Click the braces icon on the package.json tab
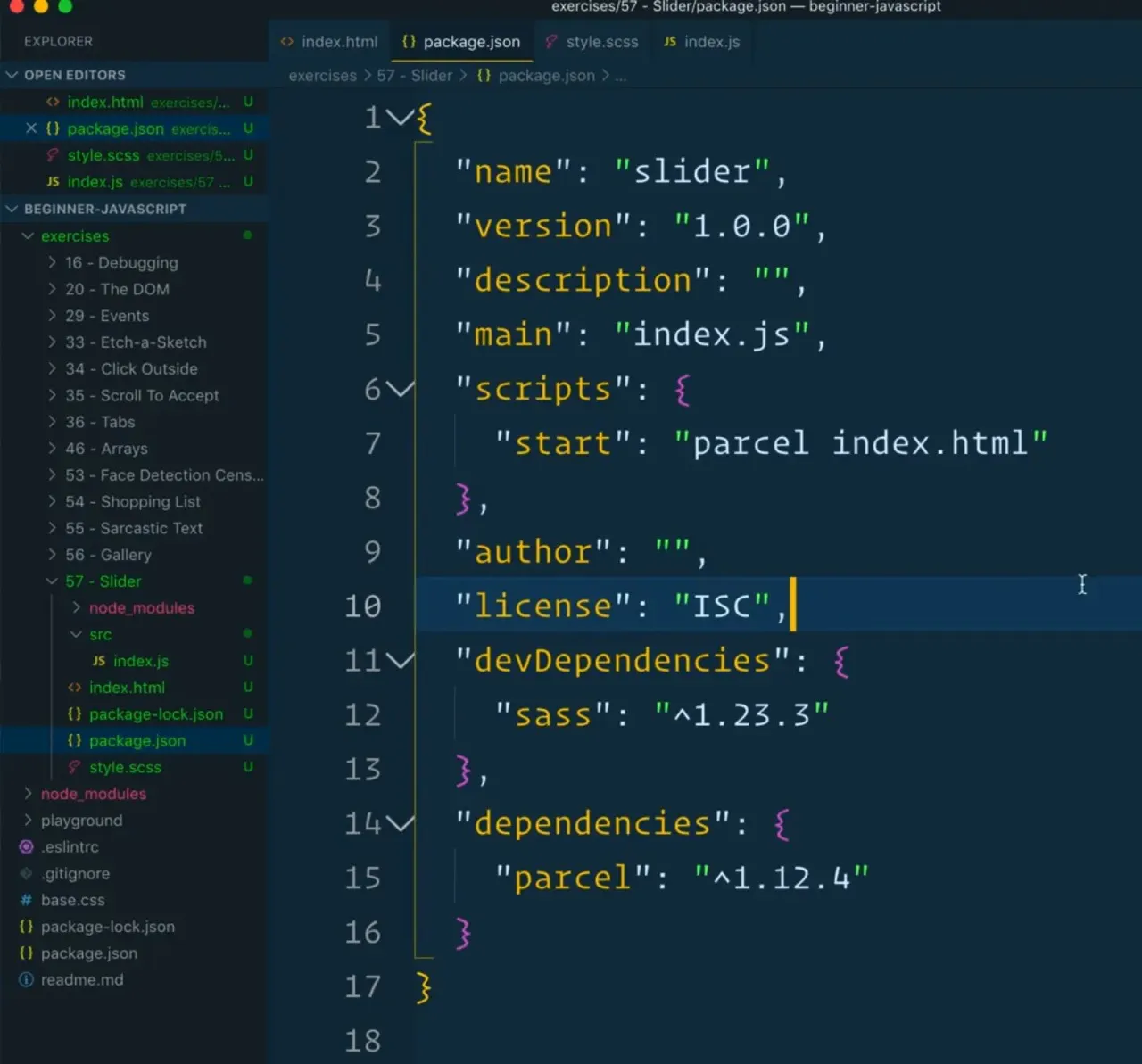Viewport: 1142px width, 1064px height. point(410,41)
